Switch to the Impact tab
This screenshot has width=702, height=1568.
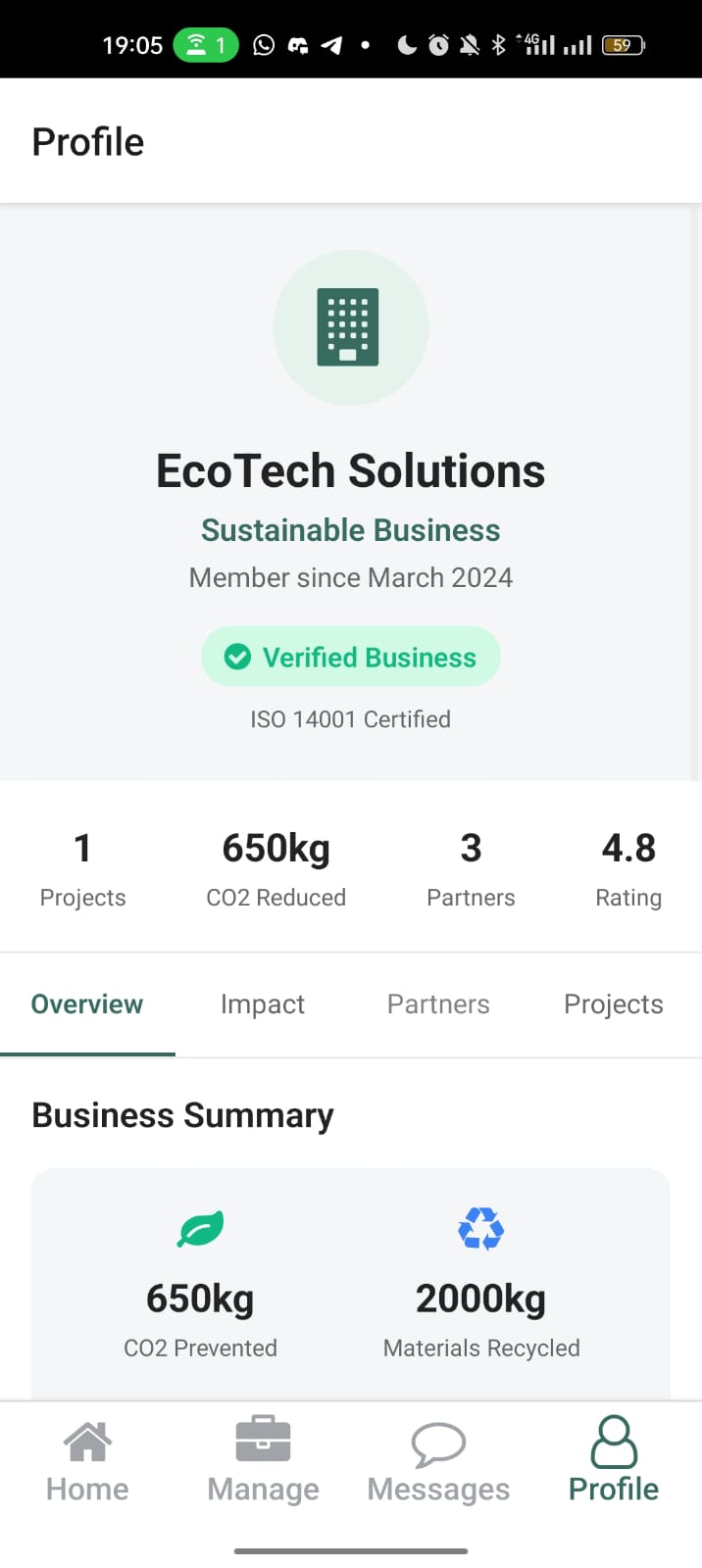(263, 1004)
